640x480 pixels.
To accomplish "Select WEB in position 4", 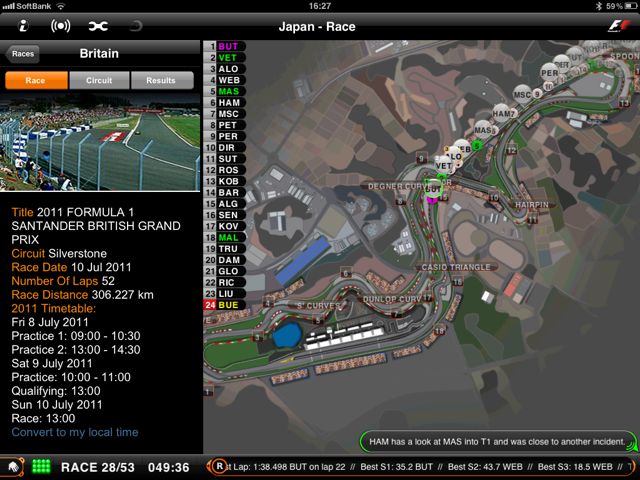I will point(225,80).
